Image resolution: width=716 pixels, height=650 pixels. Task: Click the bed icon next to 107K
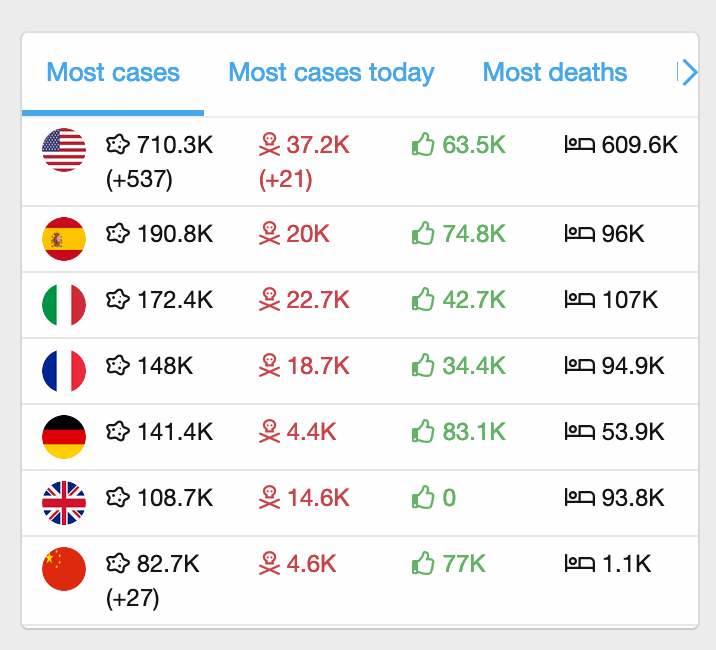point(579,299)
